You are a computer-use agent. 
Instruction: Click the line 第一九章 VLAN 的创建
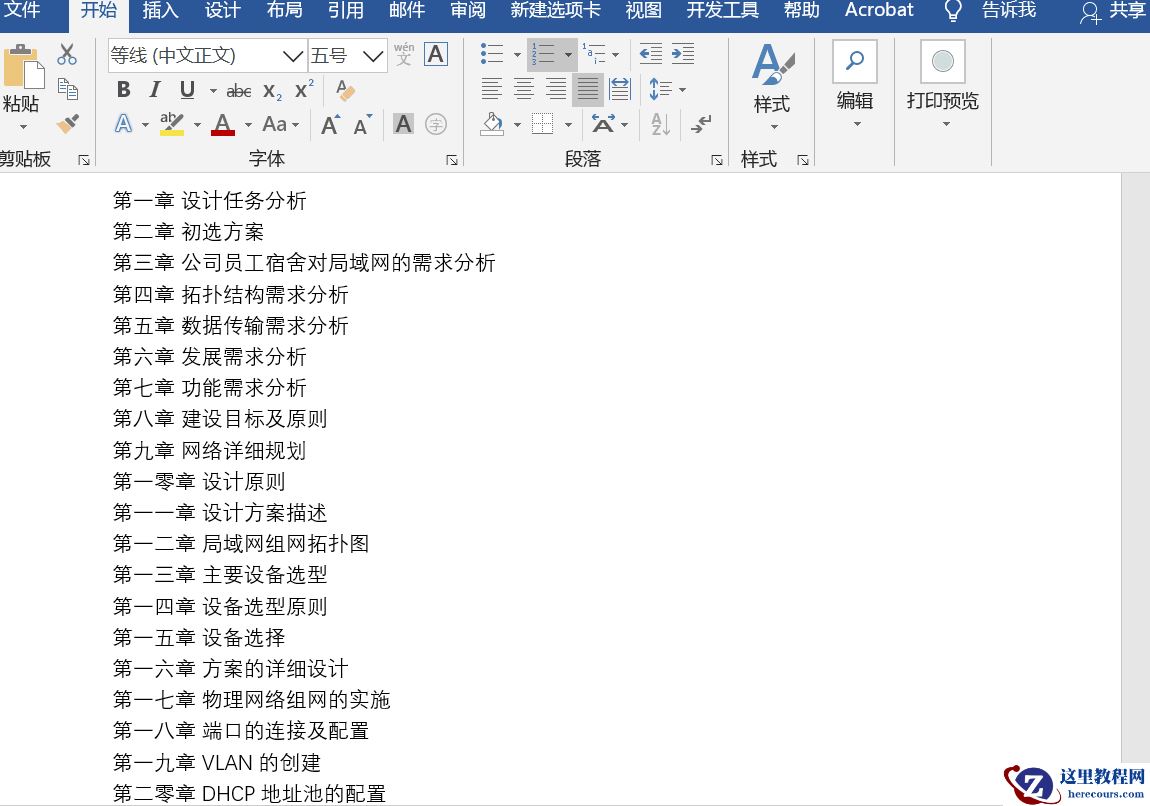217,762
